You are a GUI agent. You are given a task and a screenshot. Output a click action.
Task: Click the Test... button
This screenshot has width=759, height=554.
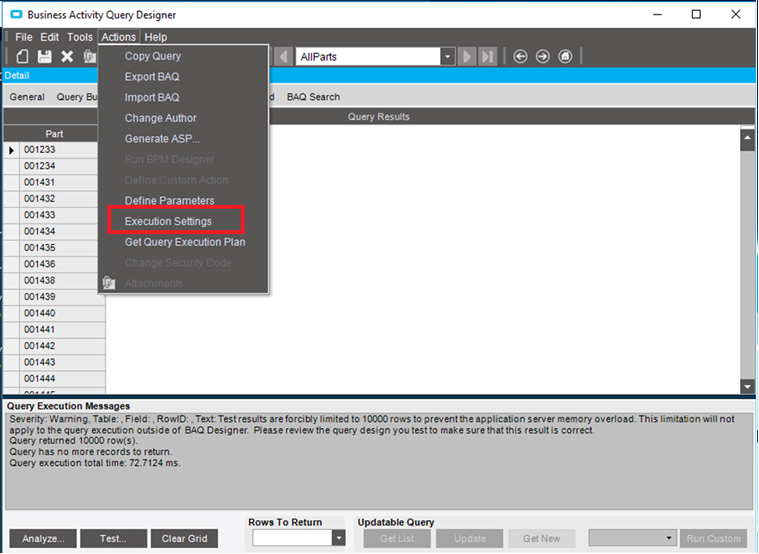(x=113, y=539)
